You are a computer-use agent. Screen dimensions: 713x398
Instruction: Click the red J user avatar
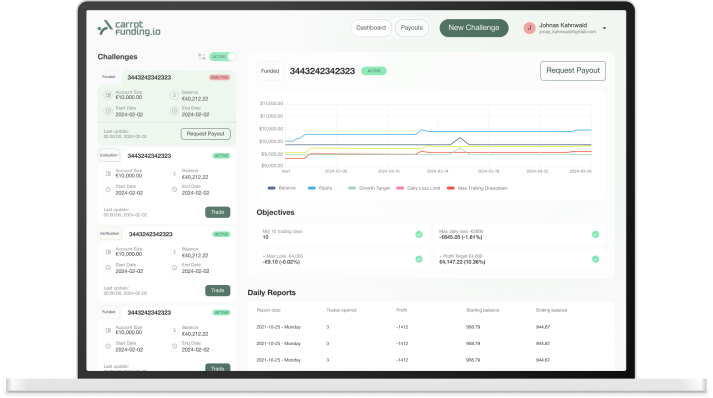click(529, 28)
